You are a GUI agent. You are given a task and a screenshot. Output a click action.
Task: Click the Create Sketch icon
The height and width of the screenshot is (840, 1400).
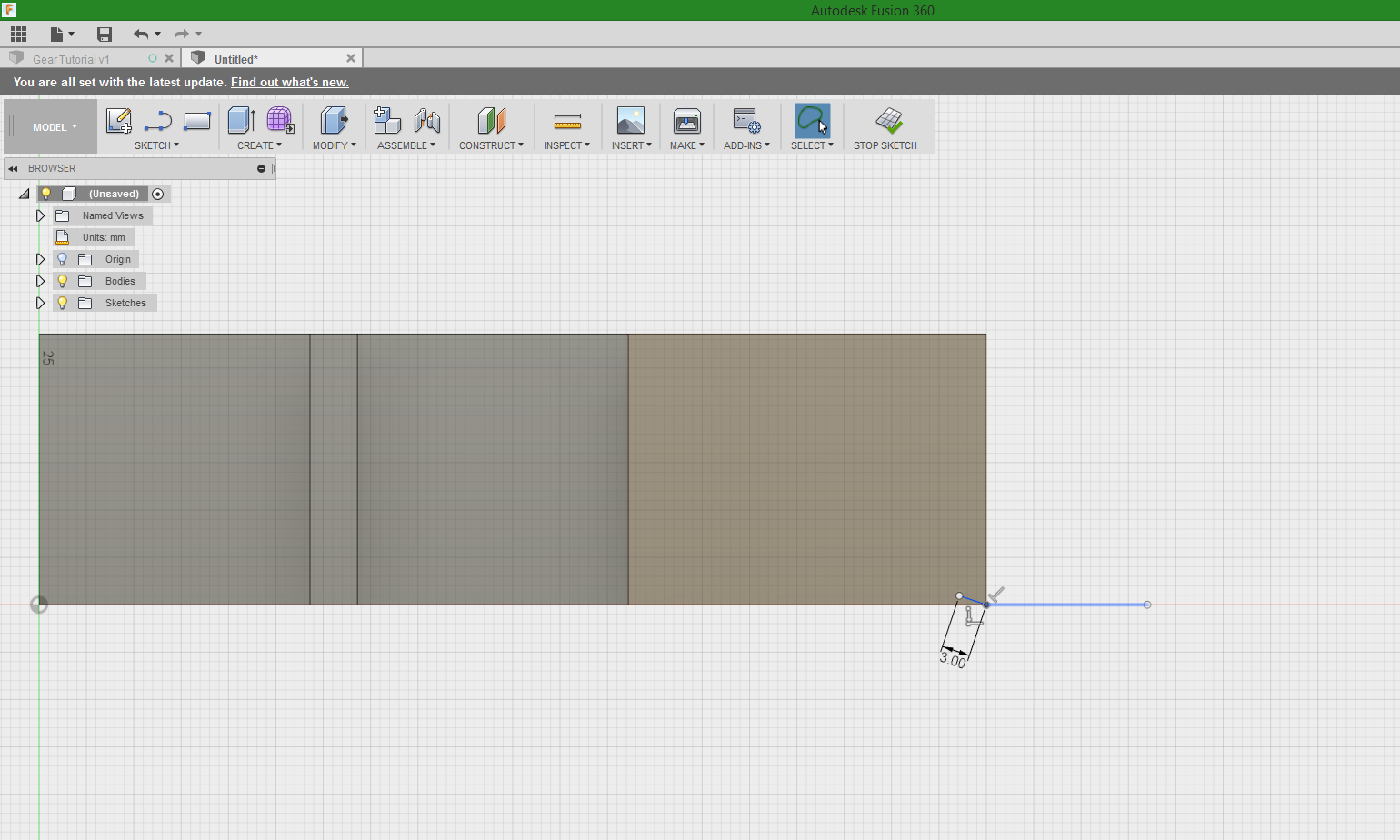(x=118, y=121)
